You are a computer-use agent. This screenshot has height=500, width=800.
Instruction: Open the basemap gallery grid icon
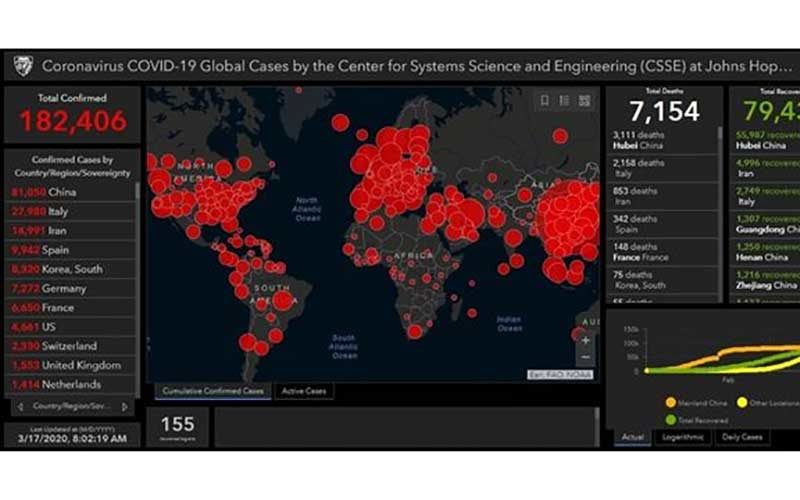tap(585, 101)
